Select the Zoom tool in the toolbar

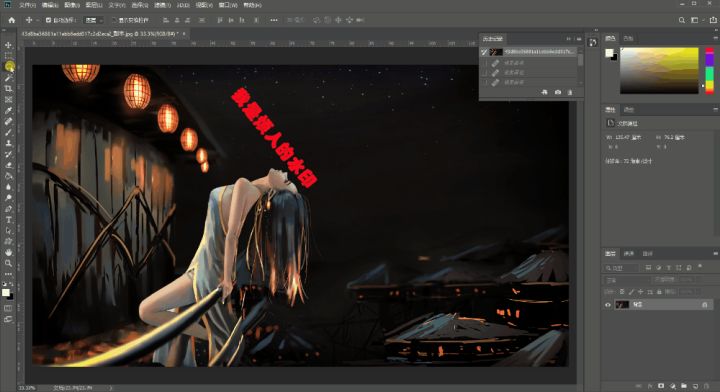[8, 263]
